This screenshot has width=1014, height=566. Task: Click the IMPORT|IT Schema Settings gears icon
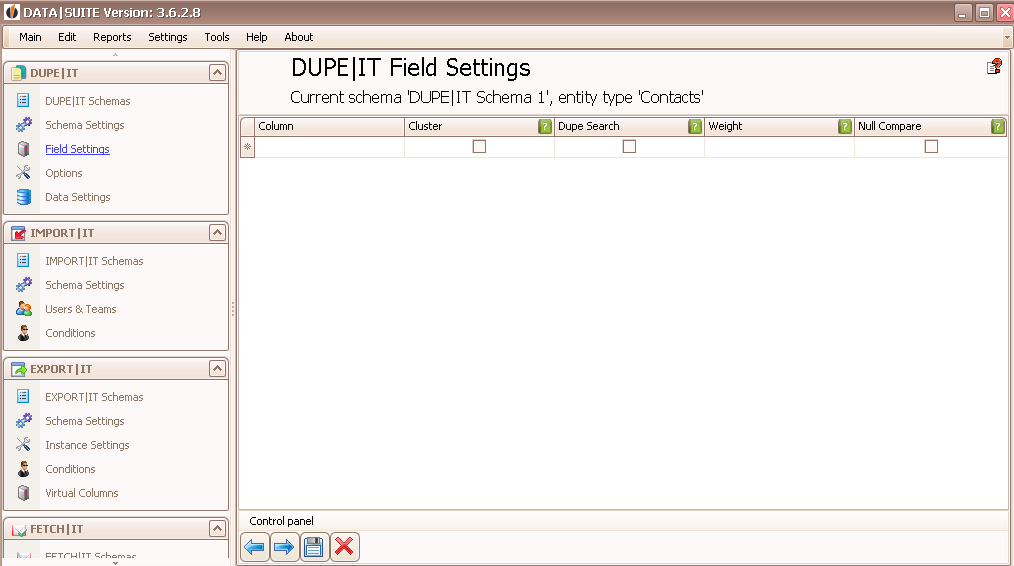(x=23, y=285)
